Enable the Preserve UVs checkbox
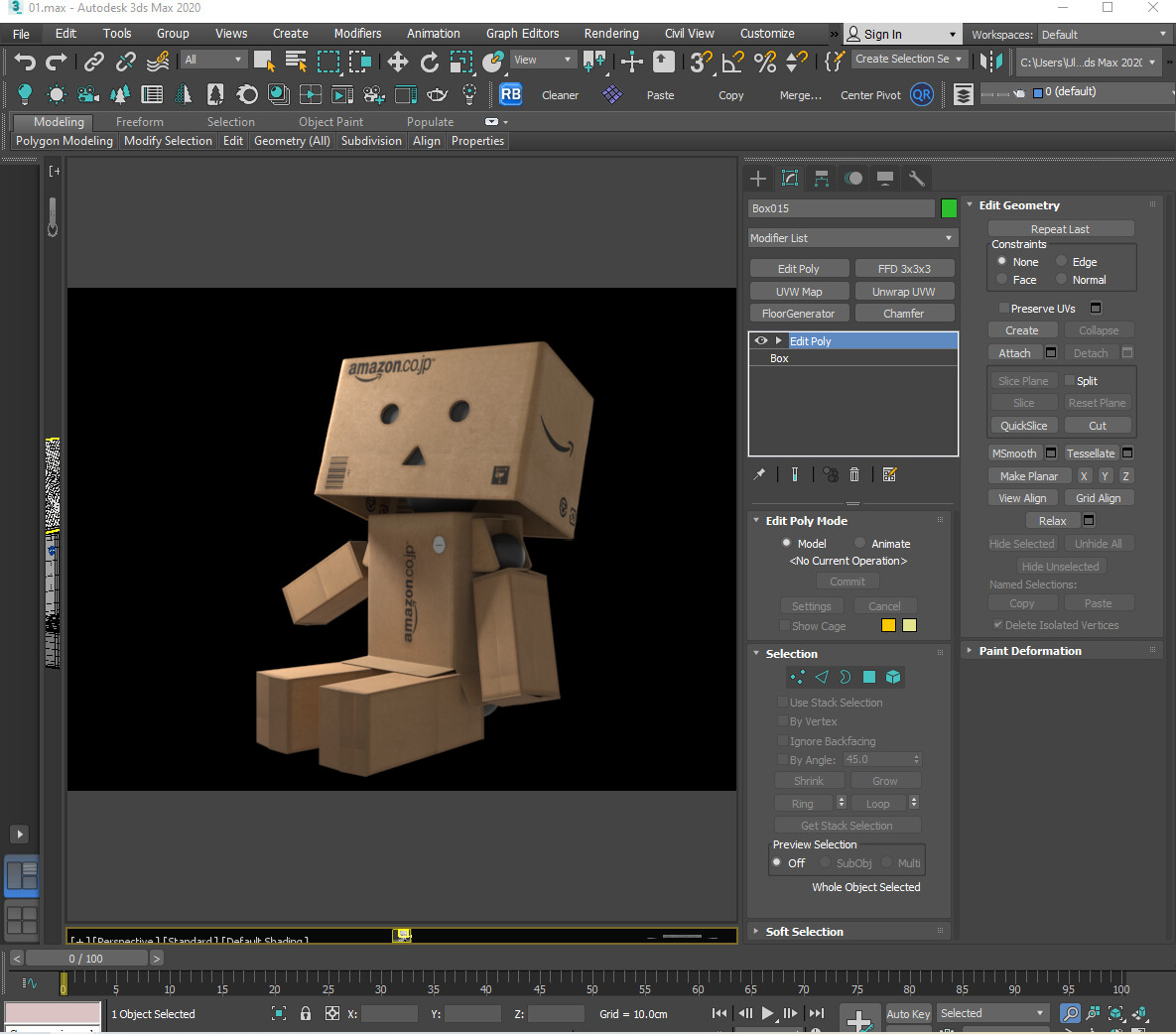Viewport: 1176px width, 1034px height. [x=1003, y=309]
